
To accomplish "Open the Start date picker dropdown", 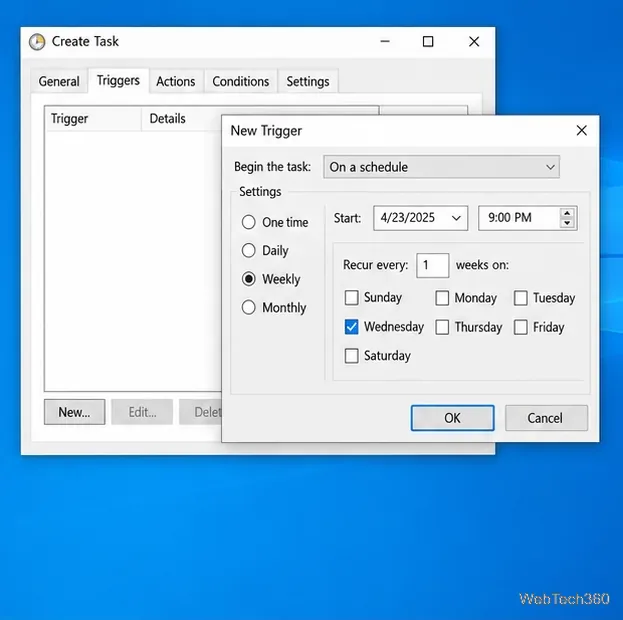I will (x=456, y=218).
